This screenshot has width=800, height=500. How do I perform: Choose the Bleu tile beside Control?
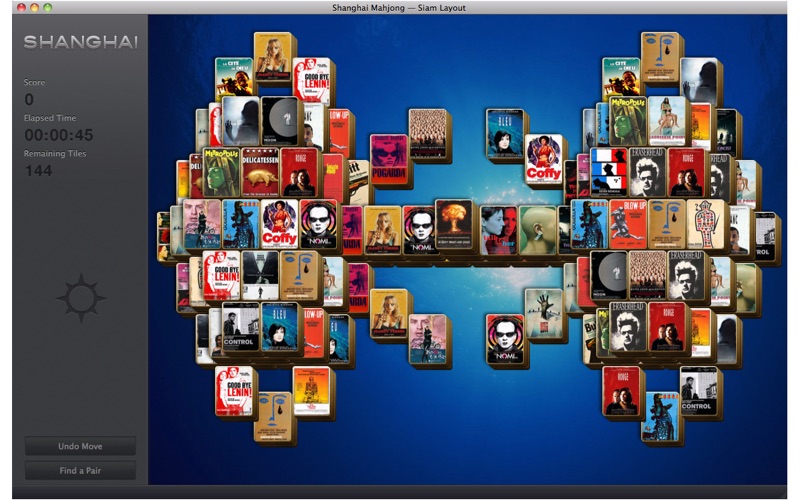280,327
